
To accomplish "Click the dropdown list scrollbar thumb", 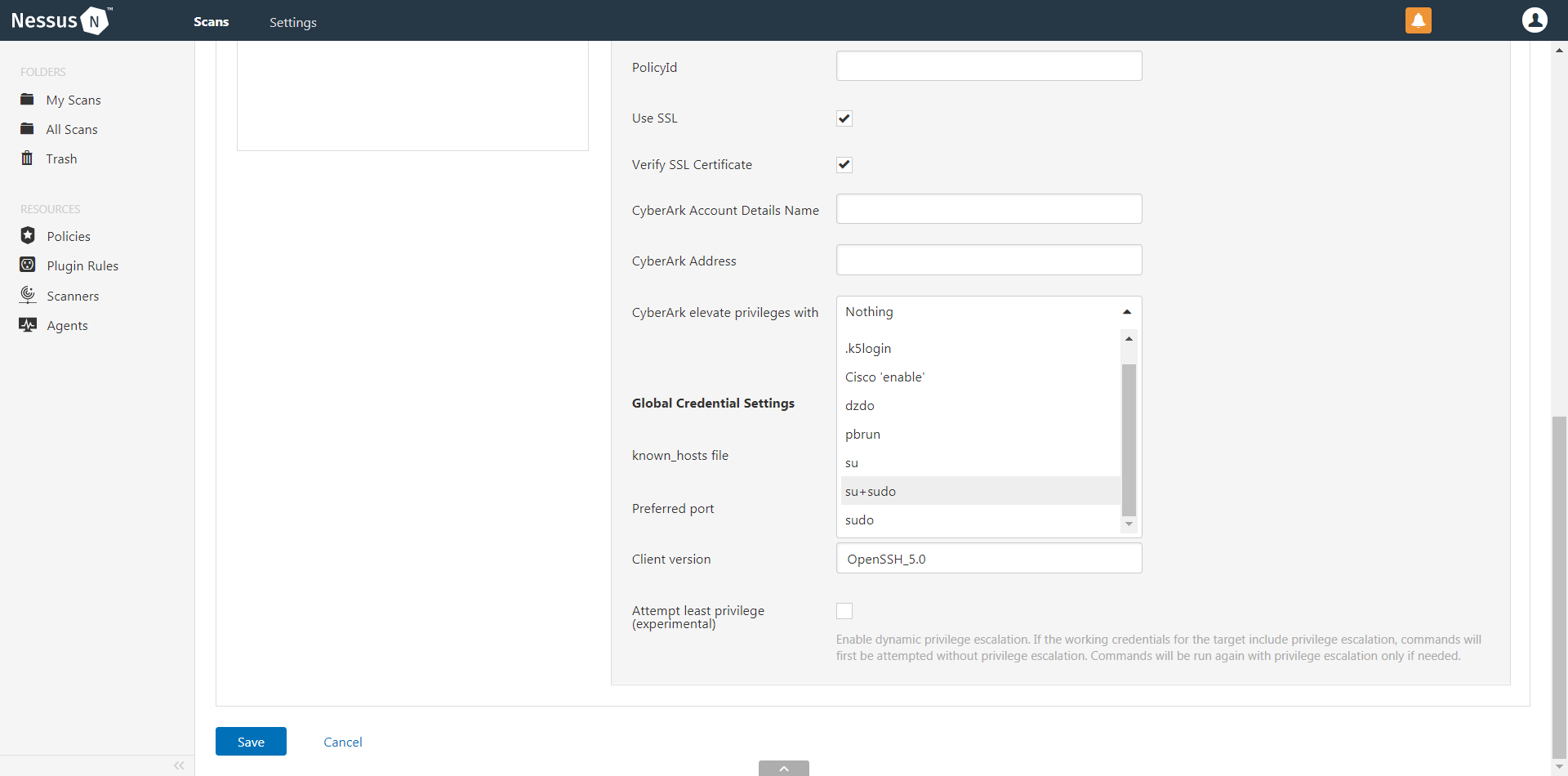I will 1129,439.
